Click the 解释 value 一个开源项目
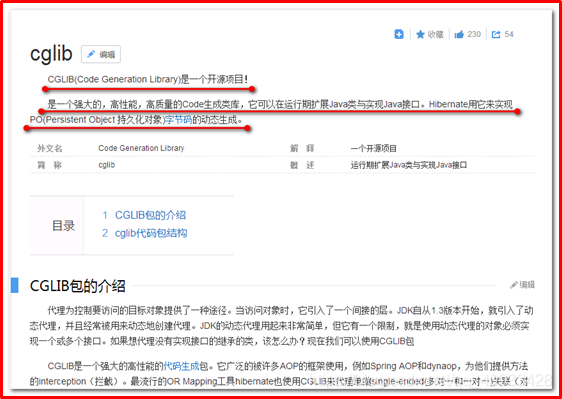 [373, 148]
